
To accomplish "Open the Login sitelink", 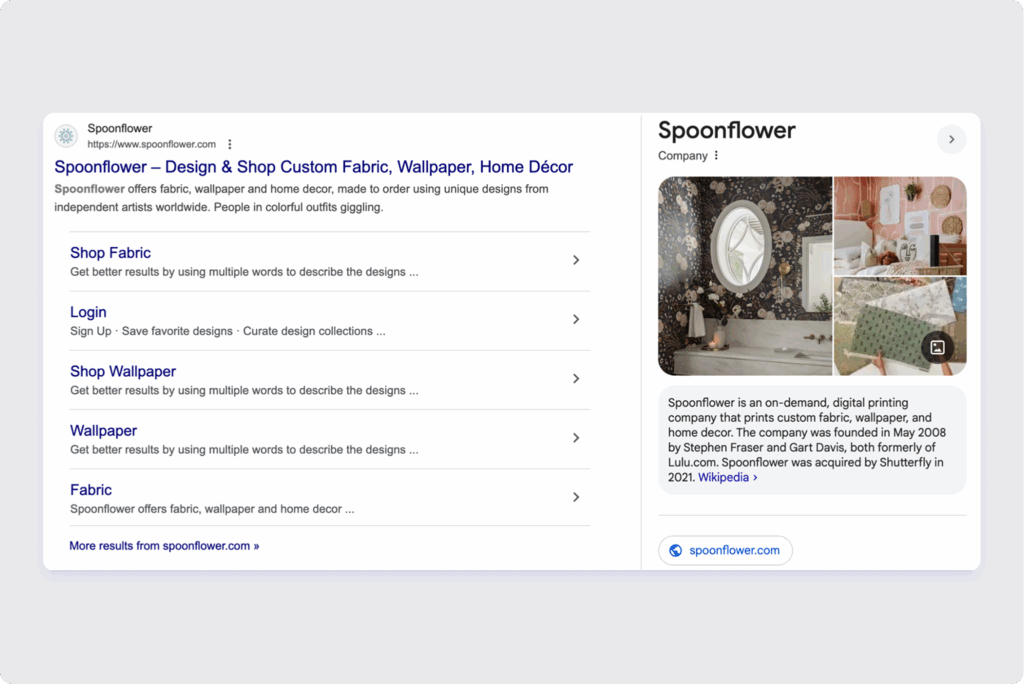I will pyautogui.click(x=88, y=312).
